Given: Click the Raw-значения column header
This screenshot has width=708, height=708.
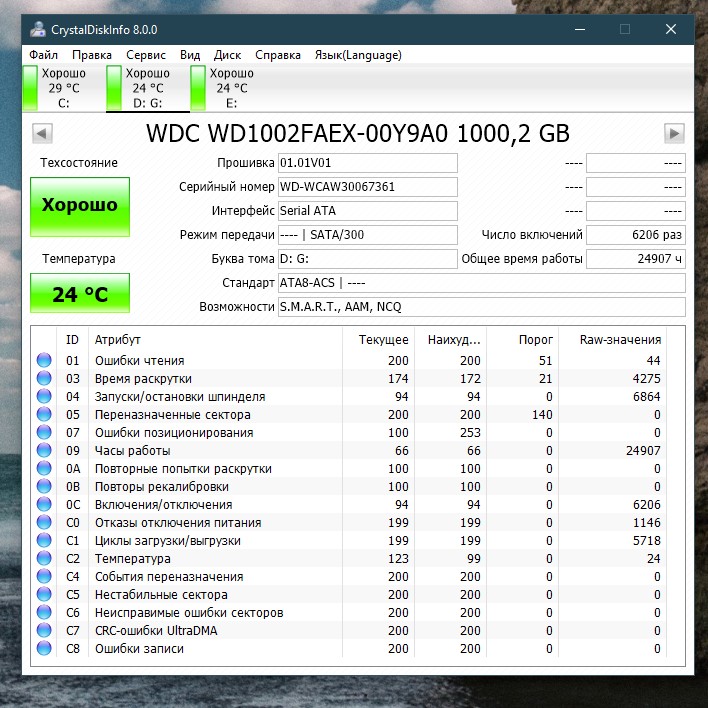Looking at the screenshot, I should coord(612,340).
